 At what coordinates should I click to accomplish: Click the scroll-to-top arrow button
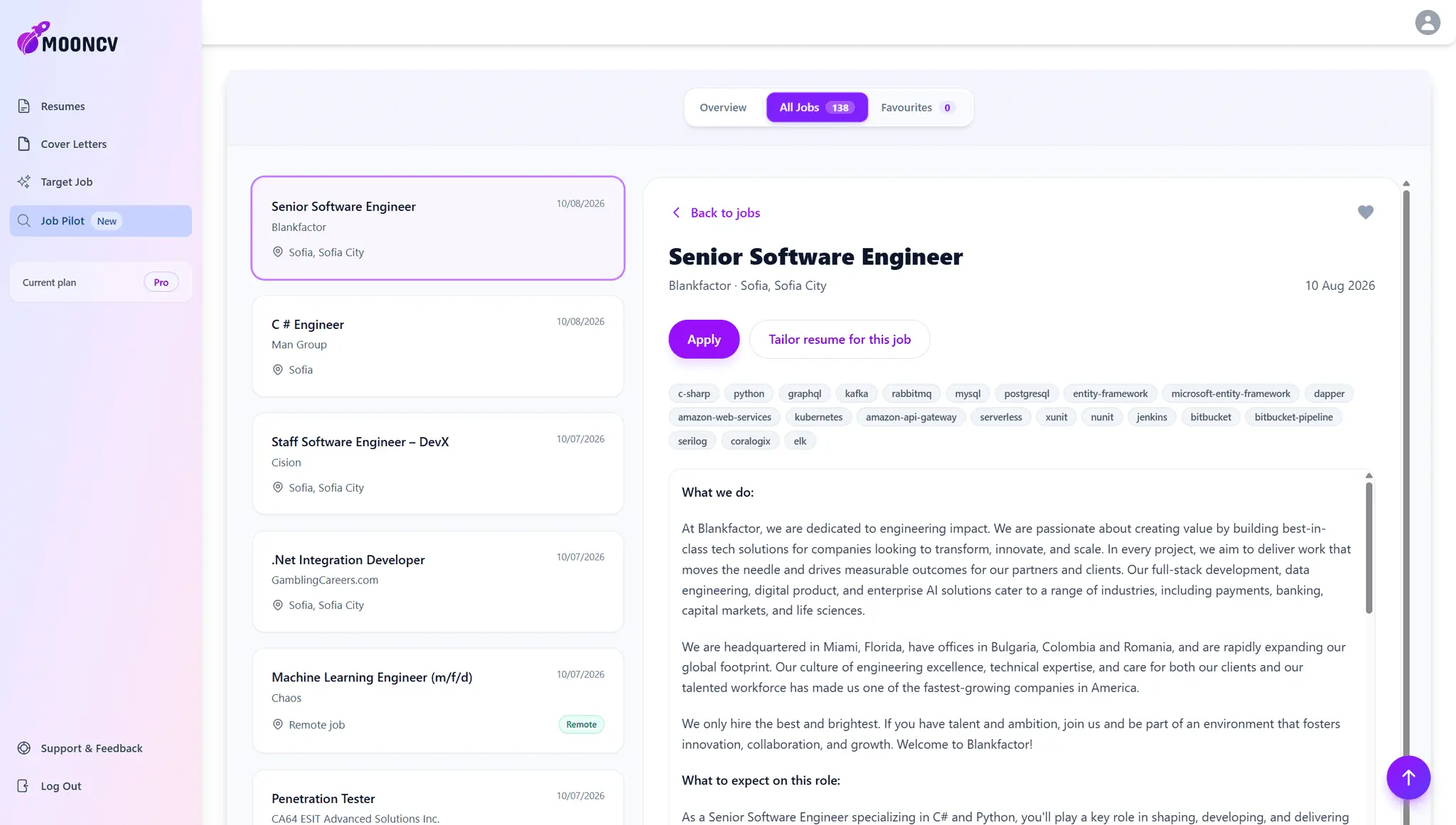click(1408, 777)
